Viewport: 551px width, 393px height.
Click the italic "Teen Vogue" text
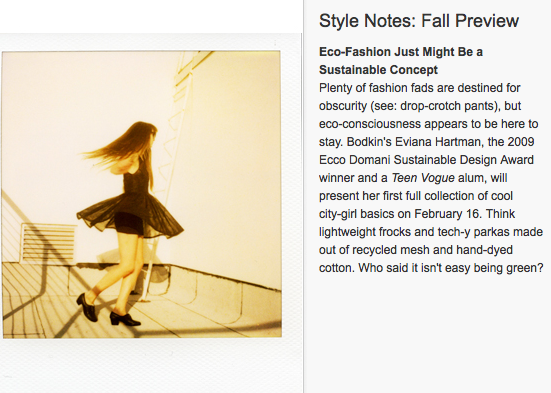(x=423, y=178)
